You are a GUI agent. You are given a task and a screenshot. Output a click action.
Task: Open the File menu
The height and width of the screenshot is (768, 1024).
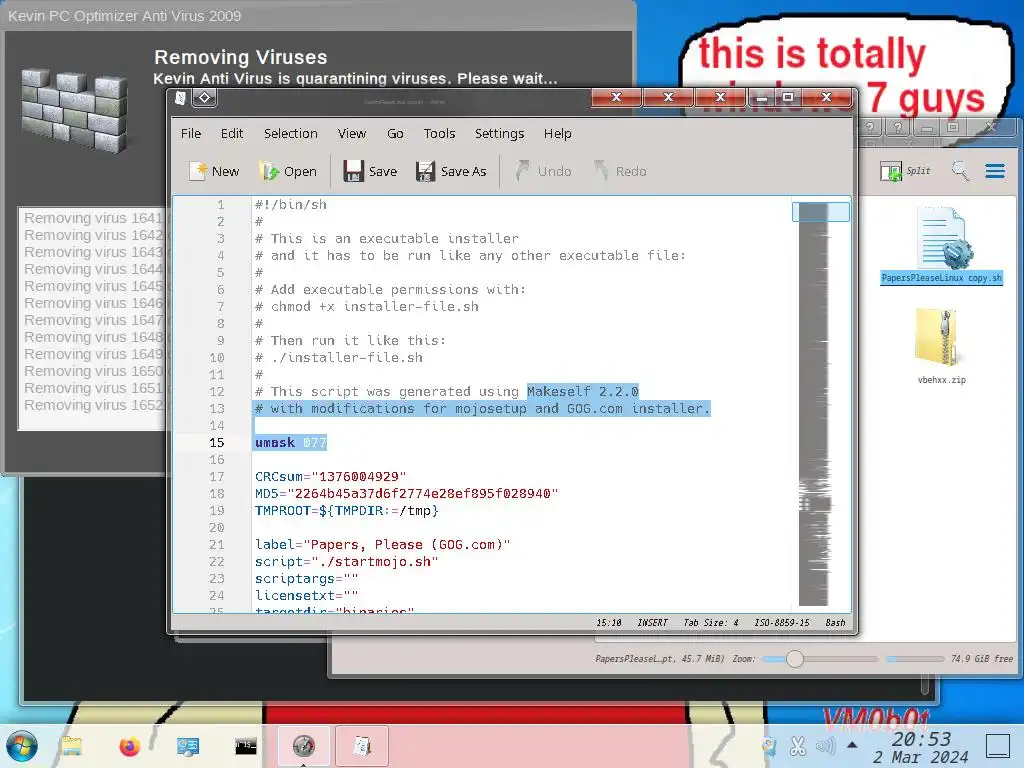(x=191, y=133)
